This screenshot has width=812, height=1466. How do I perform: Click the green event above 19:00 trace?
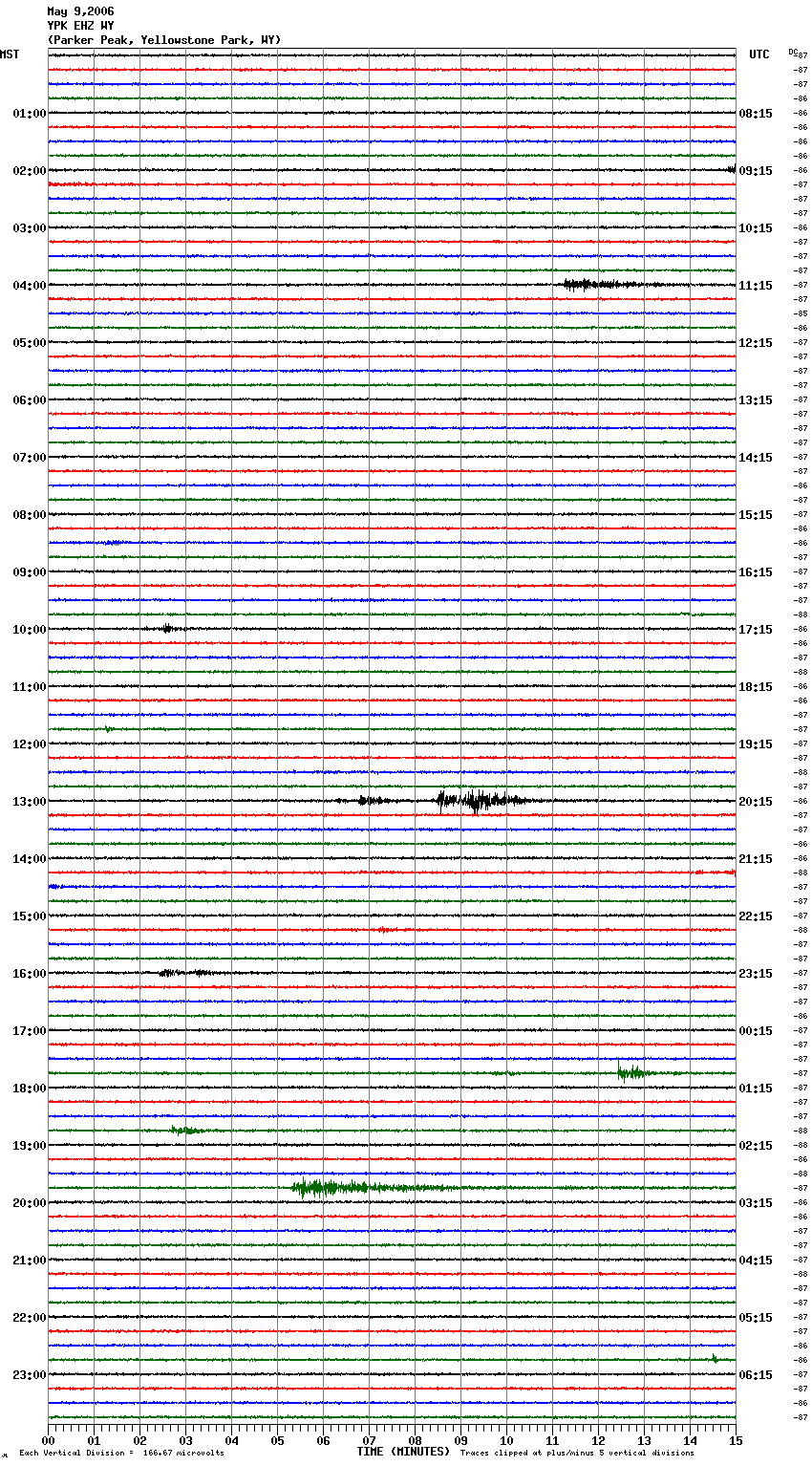click(x=186, y=1131)
